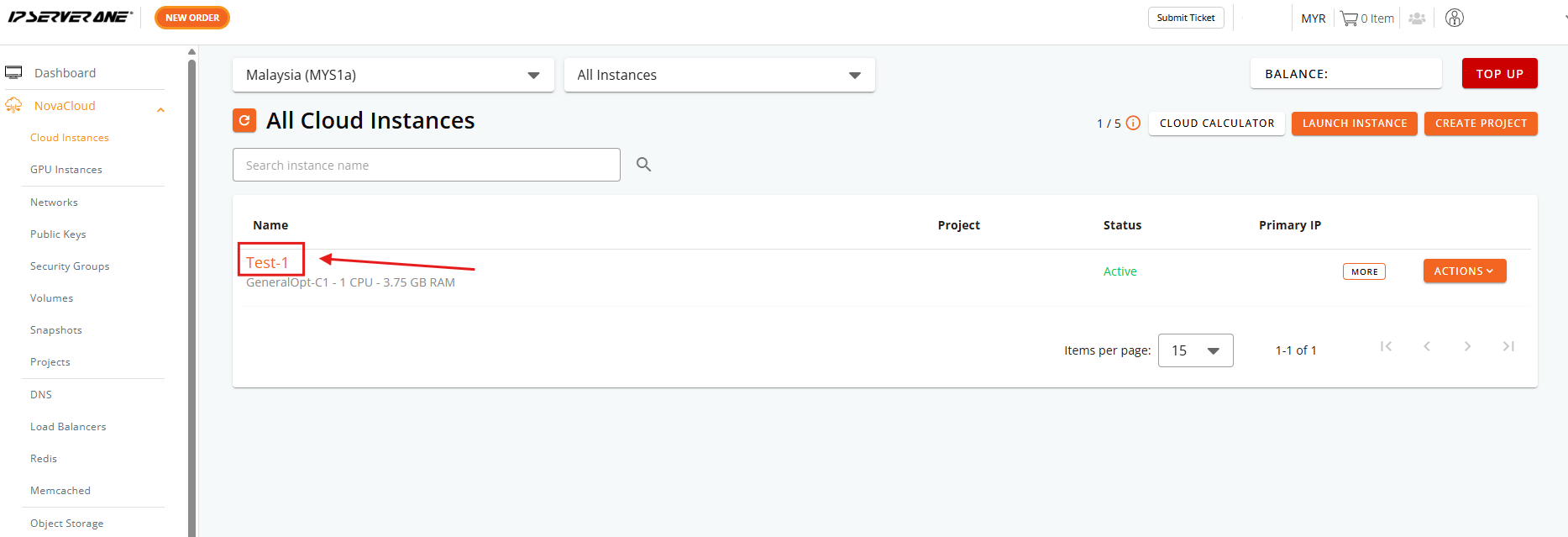Image resolution: width=1568 pixels, height=537 pixels.
Task: Collapse the NovaCloud sidebar section
Action: [160, 109]
